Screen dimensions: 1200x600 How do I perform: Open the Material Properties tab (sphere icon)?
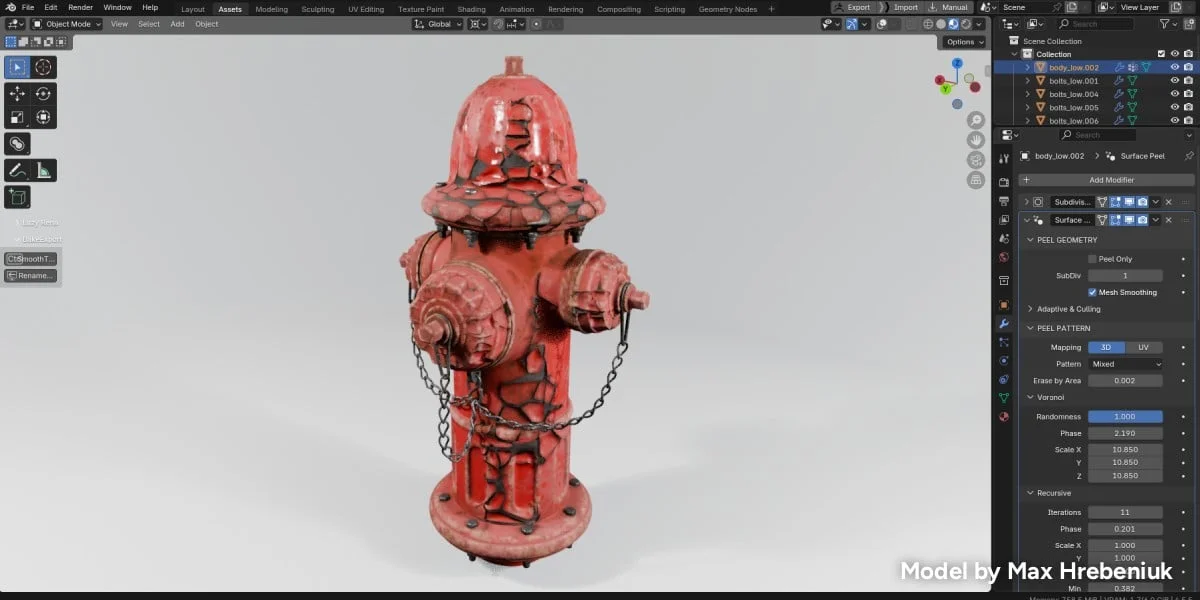pyautogui.click(x=1004, y=416)
